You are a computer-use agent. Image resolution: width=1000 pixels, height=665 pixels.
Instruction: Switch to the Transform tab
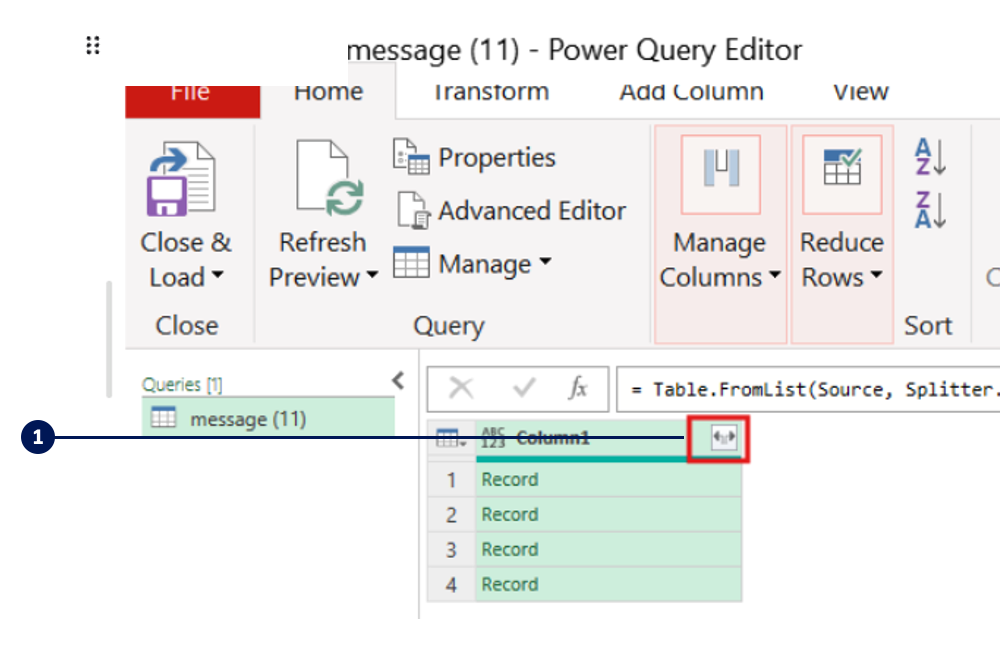pos(490,92)
